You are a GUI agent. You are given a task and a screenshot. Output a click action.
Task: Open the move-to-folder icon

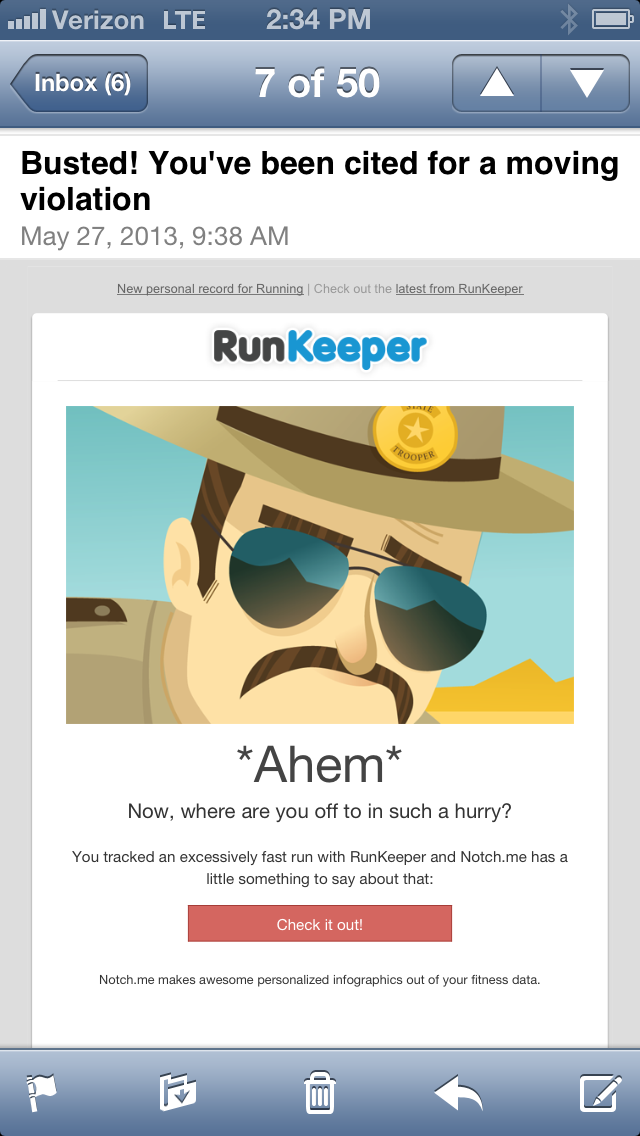[178, 1093]
